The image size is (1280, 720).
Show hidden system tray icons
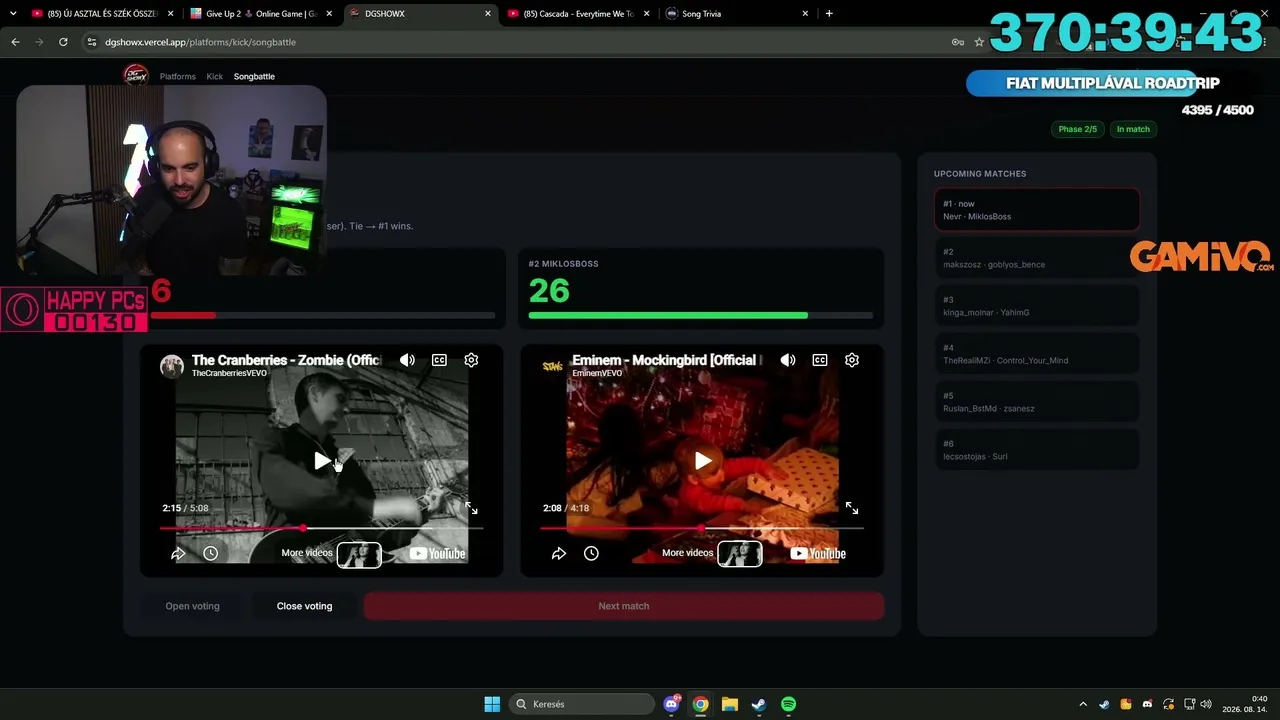[x=1083, y=704]
